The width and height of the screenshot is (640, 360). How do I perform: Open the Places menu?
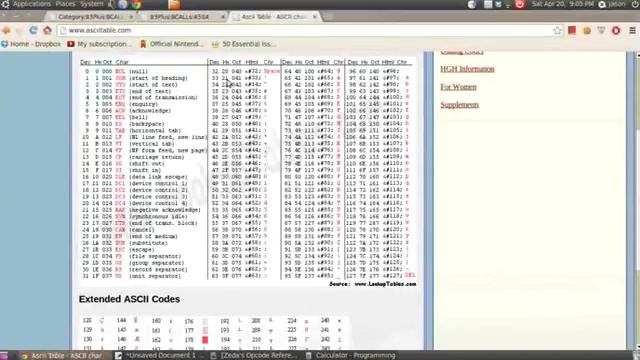tap(66, 4)
